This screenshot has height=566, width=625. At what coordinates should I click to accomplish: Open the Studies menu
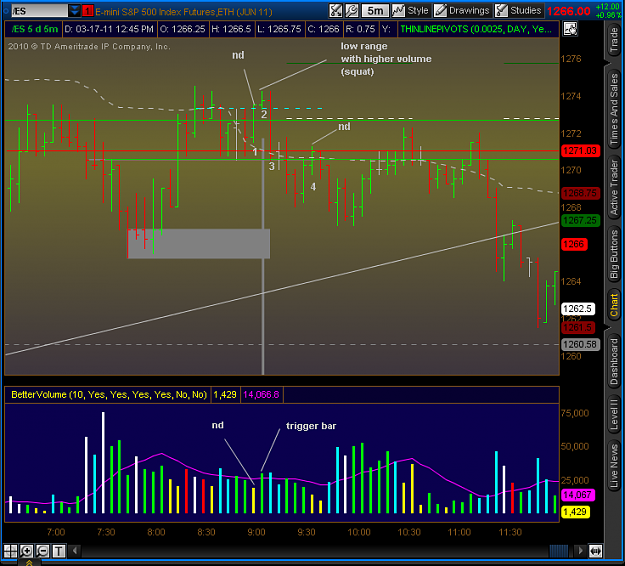[x=518, y=10]
